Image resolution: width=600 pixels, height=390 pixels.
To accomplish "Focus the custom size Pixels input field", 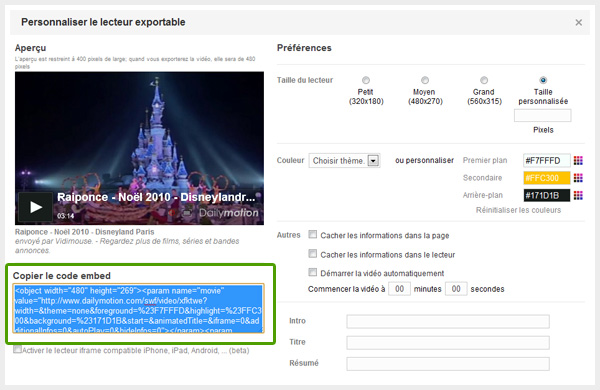I will pyautogui.click(x=543, y=115).
